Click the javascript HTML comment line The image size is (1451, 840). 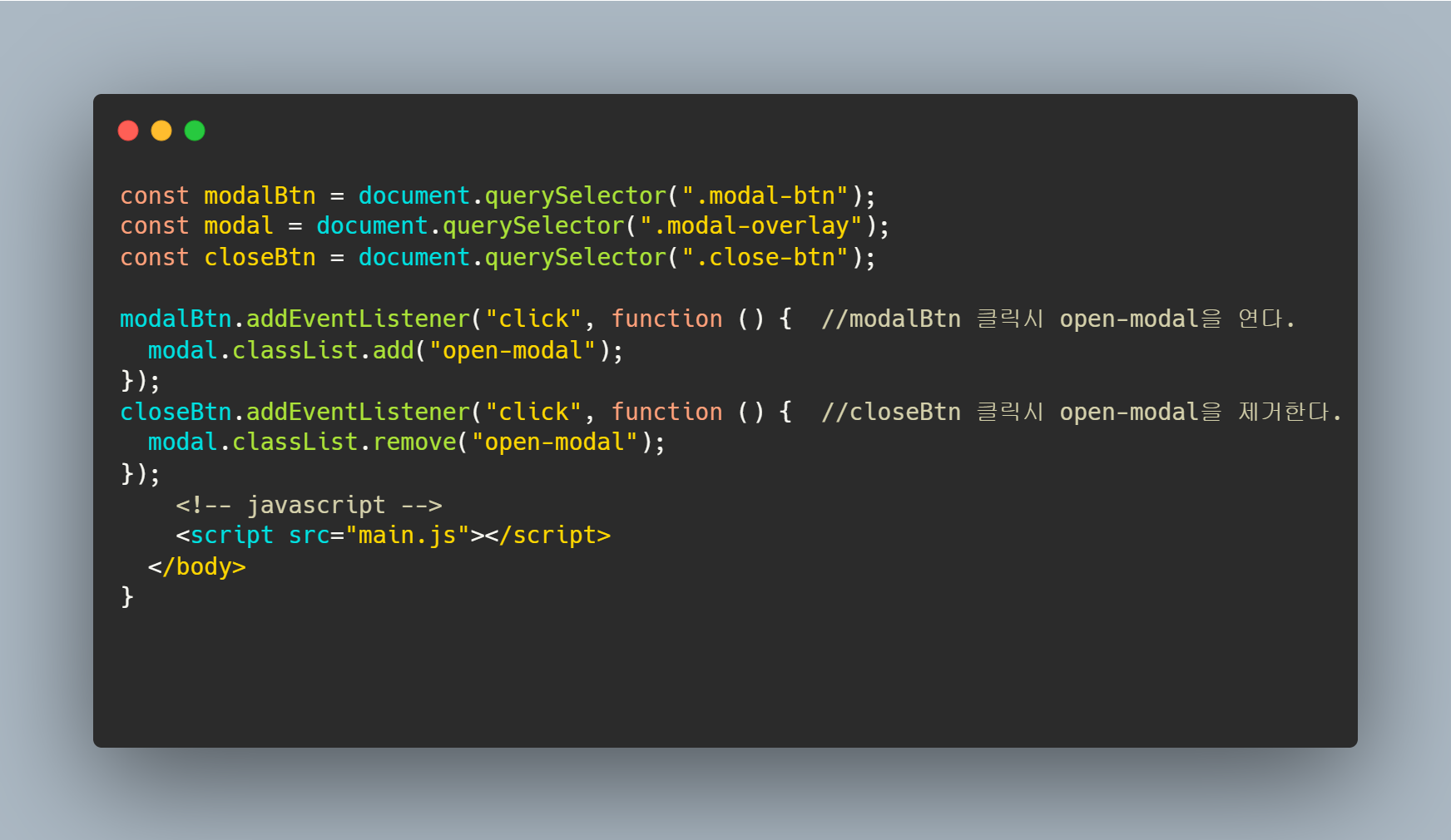click(309, 505)
